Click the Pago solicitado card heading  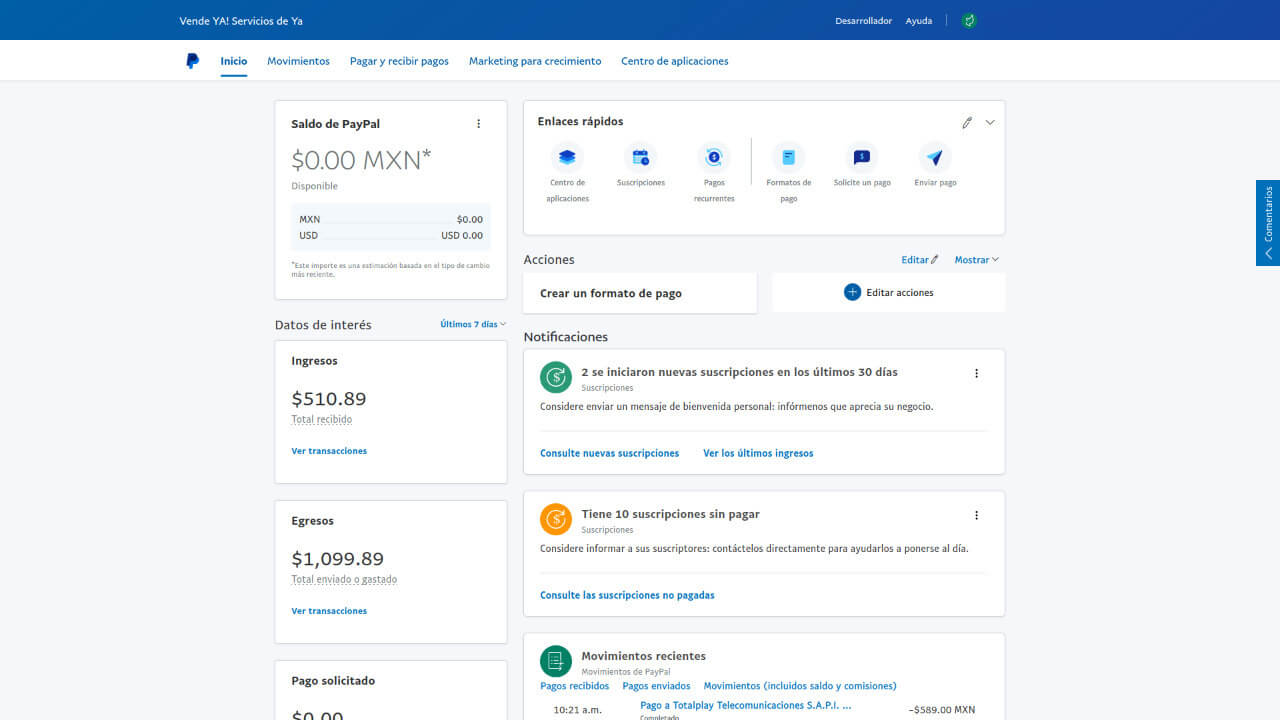333,681
